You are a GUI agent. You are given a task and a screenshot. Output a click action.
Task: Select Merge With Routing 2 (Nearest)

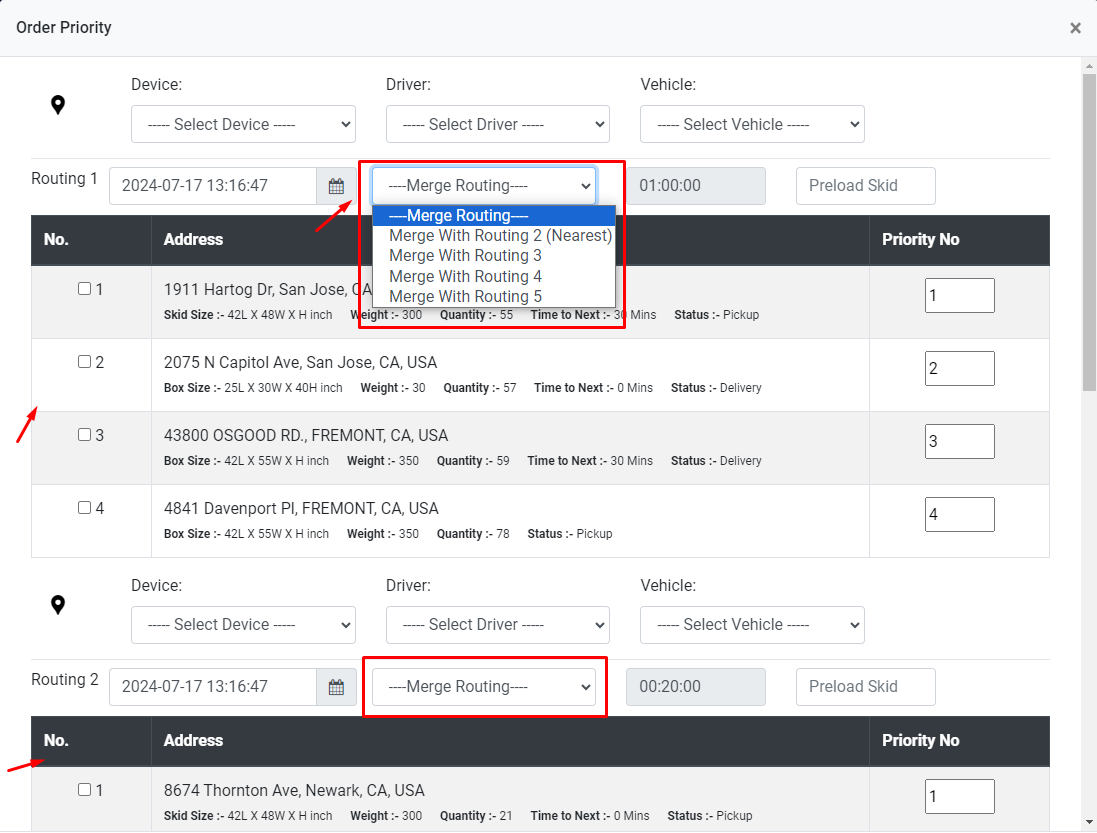click(494, 236)
